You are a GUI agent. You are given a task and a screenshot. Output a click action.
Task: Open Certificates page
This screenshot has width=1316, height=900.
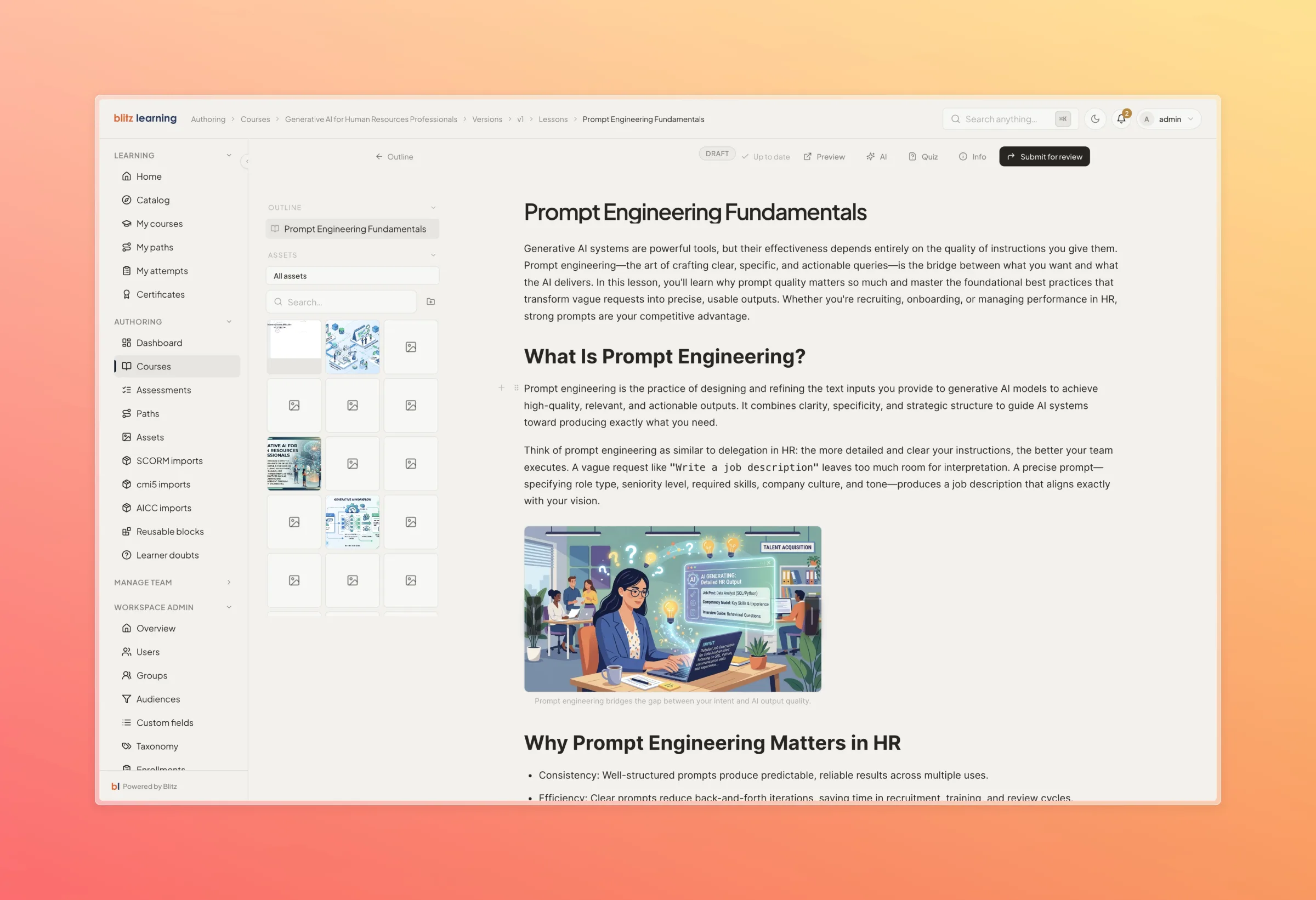[x=177, y=294]
